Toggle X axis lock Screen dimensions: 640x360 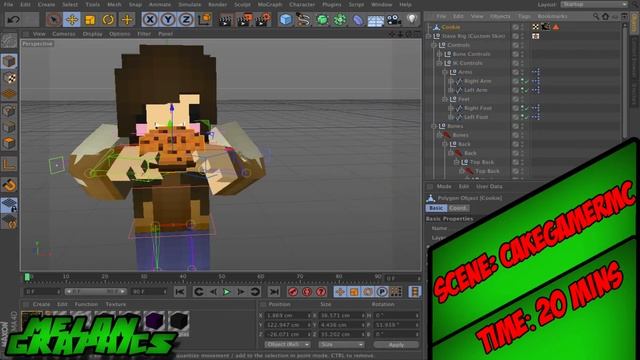point(150,19)
